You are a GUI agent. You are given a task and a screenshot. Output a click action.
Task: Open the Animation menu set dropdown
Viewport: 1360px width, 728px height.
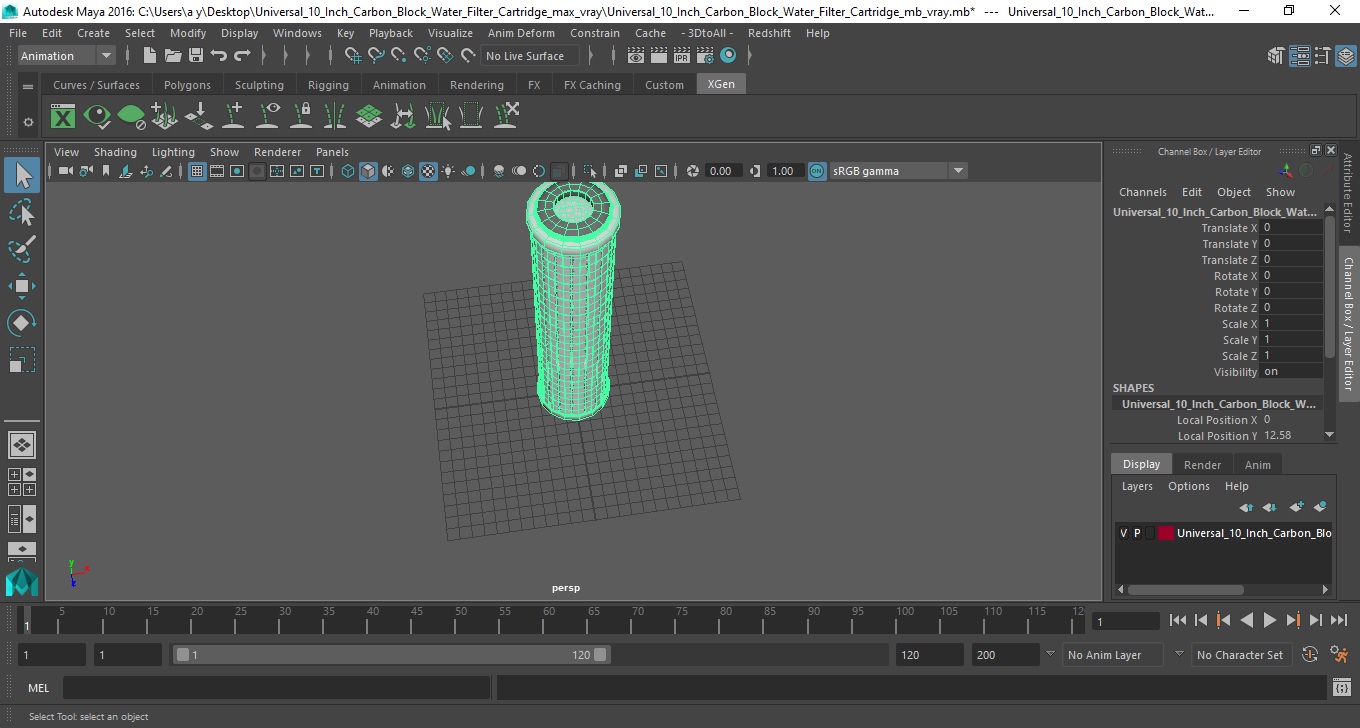click(67, 56)
